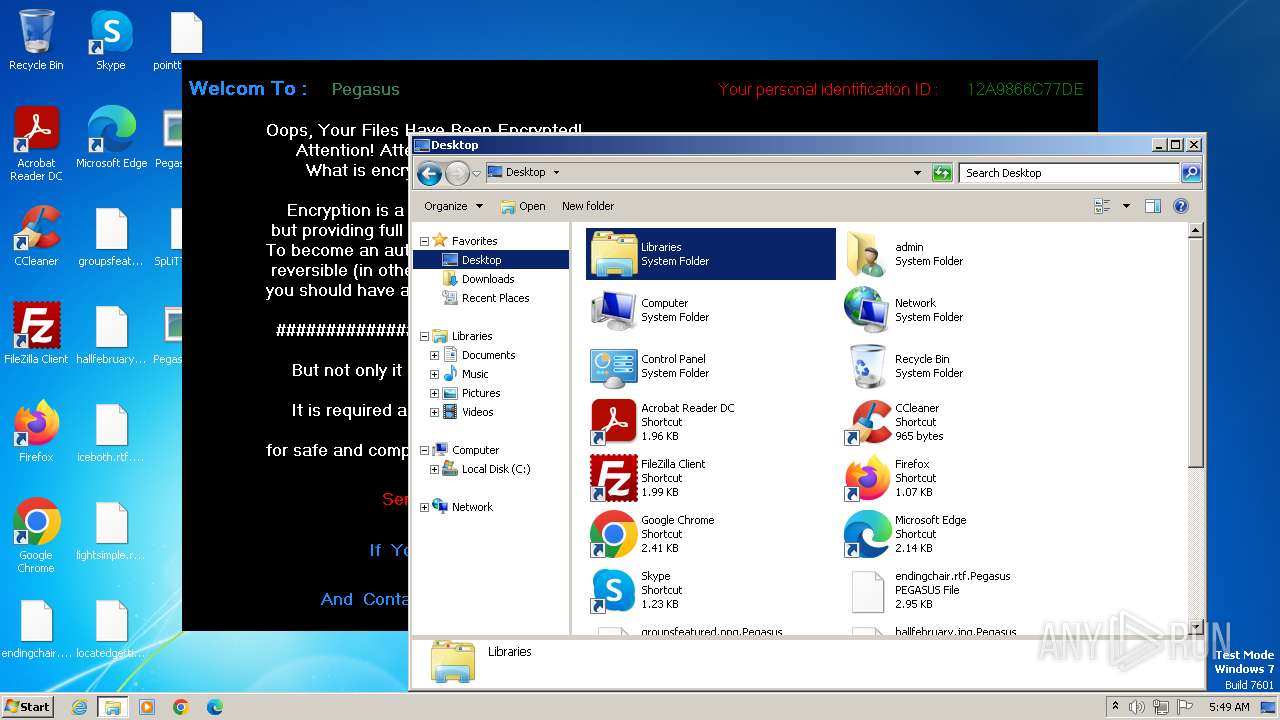Collapse the Computer tree group
The image size is (1280, 720).
[424, 450]
